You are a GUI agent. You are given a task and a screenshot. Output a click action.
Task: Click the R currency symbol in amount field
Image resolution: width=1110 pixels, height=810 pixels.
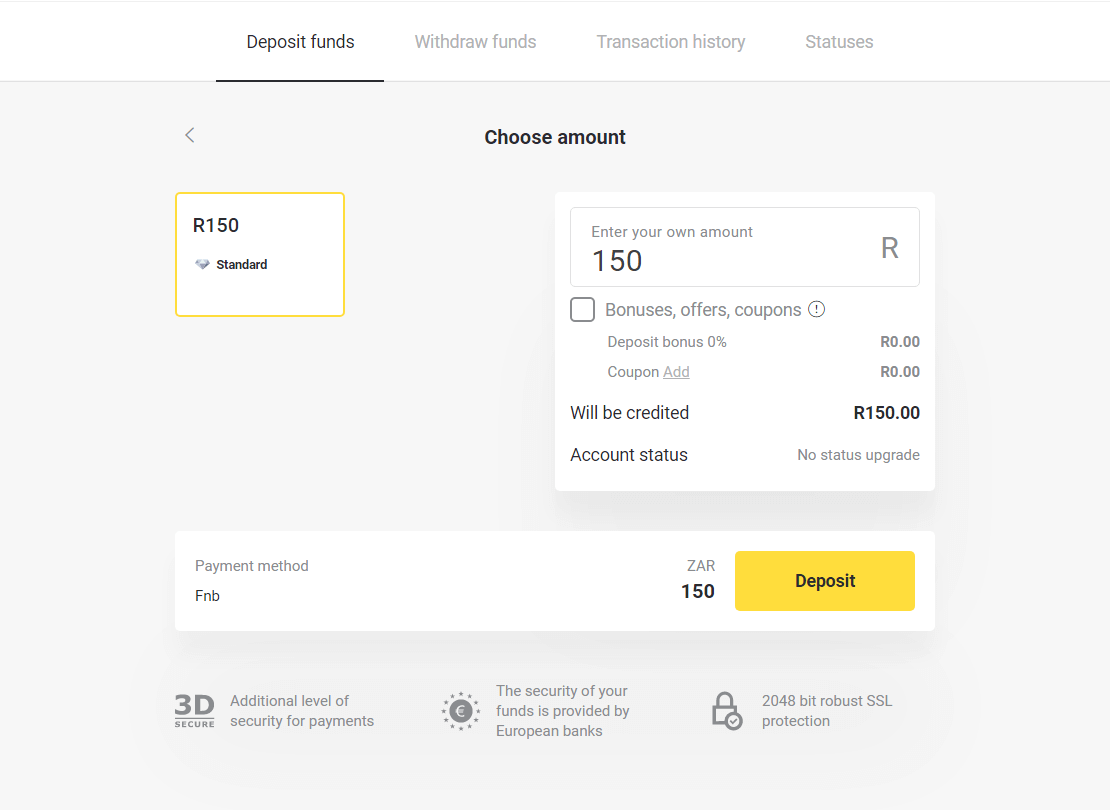pos(889,248)
